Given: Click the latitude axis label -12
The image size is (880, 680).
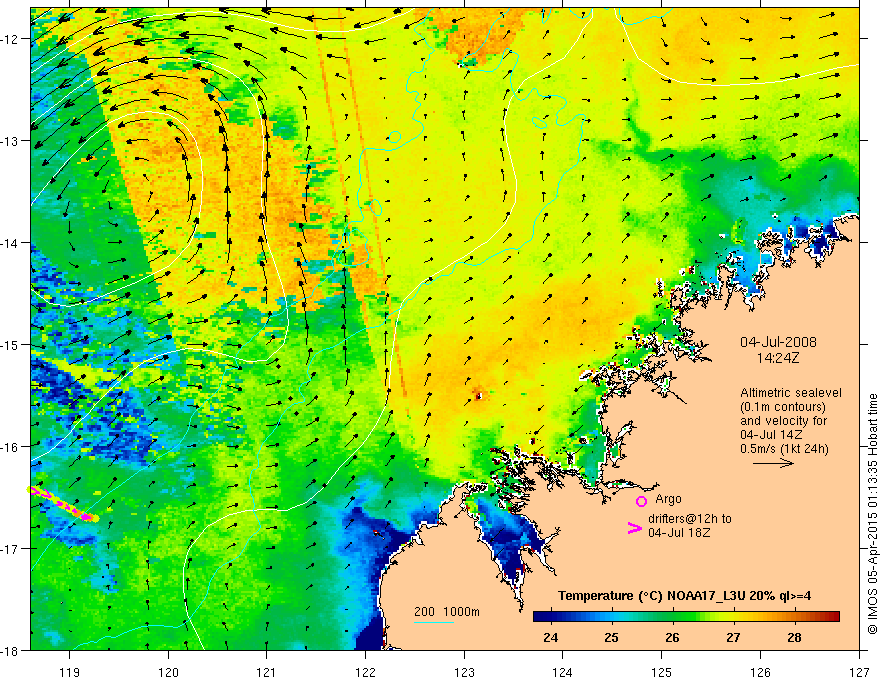Looking at the screenshot, I should click(10, 39).
